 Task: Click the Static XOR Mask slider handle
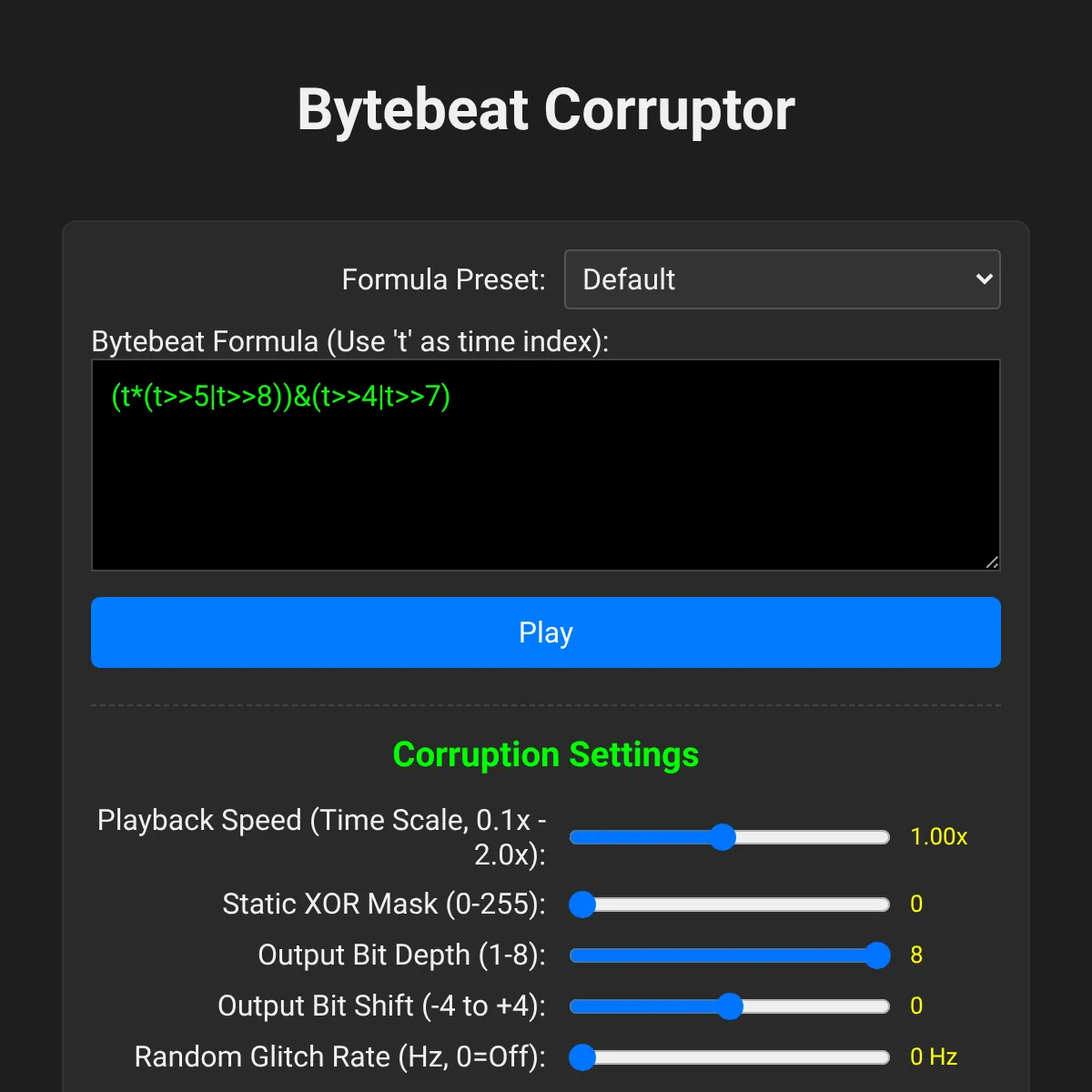click(x=582, y=905)
